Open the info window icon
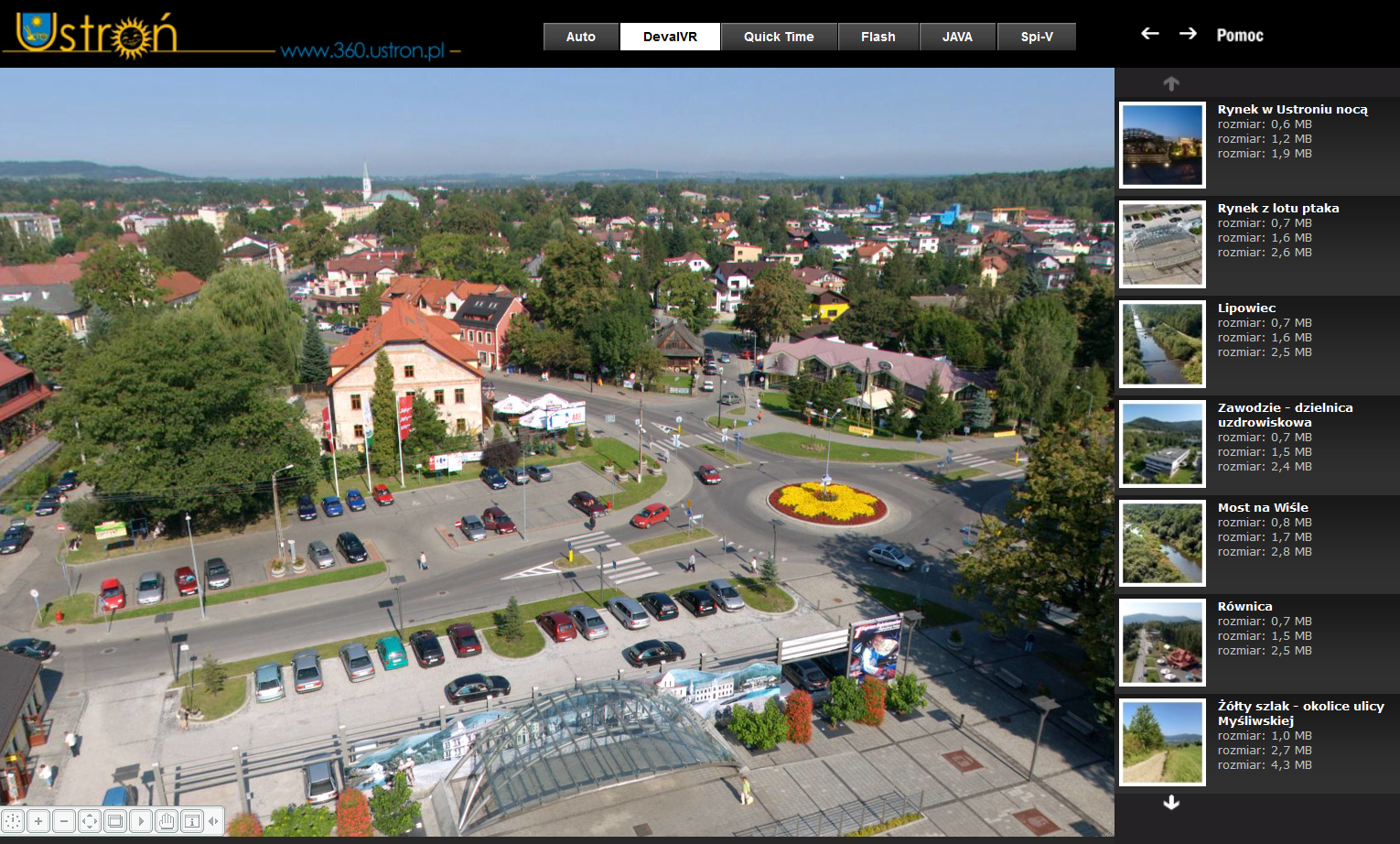The height and width of the screenshot is (844, 1400). (192, 821)
